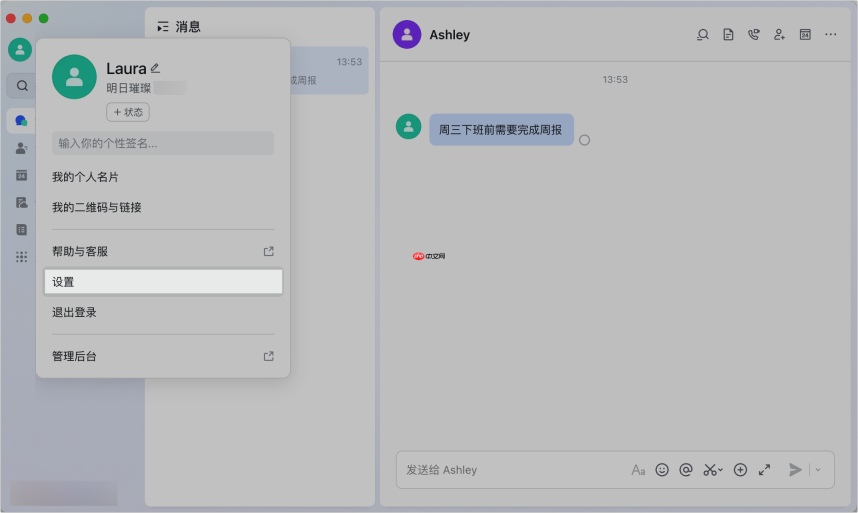Select 设置 in the profile menu

[163, 282]
